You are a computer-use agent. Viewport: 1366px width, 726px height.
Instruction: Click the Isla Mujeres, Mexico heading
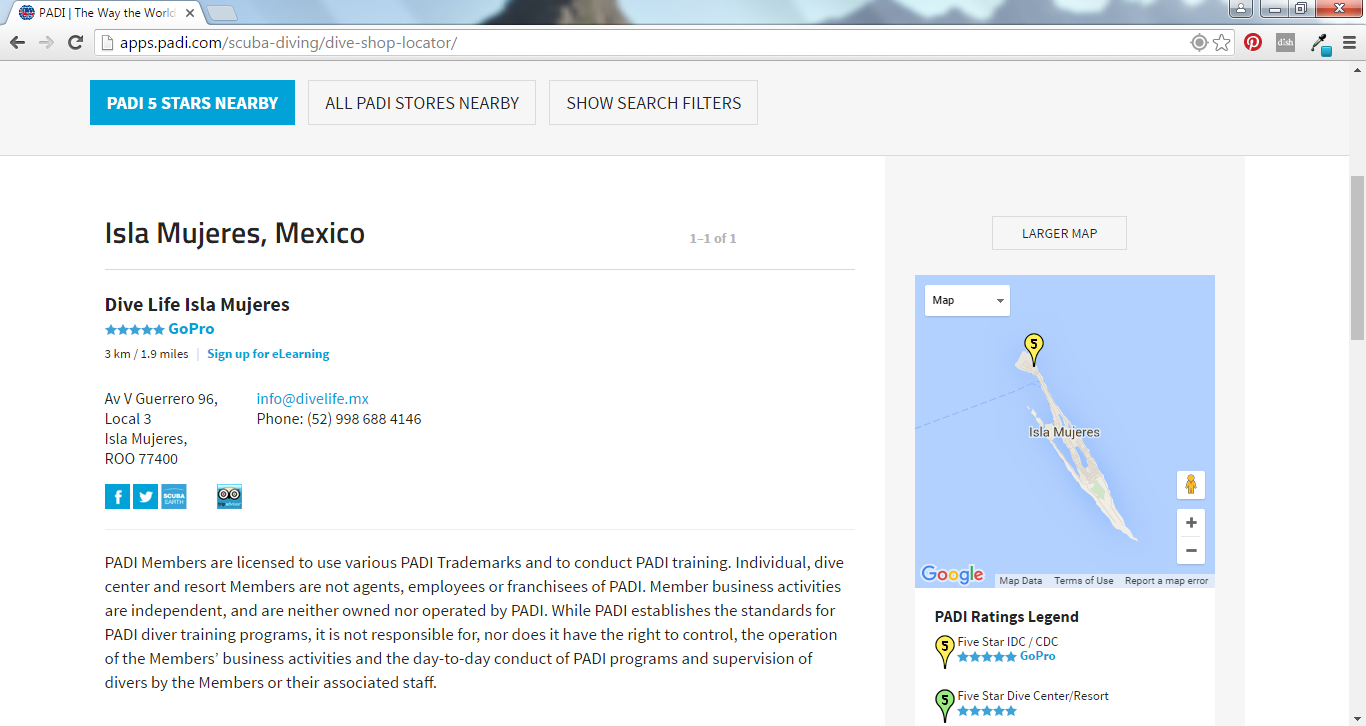point(235,233)
